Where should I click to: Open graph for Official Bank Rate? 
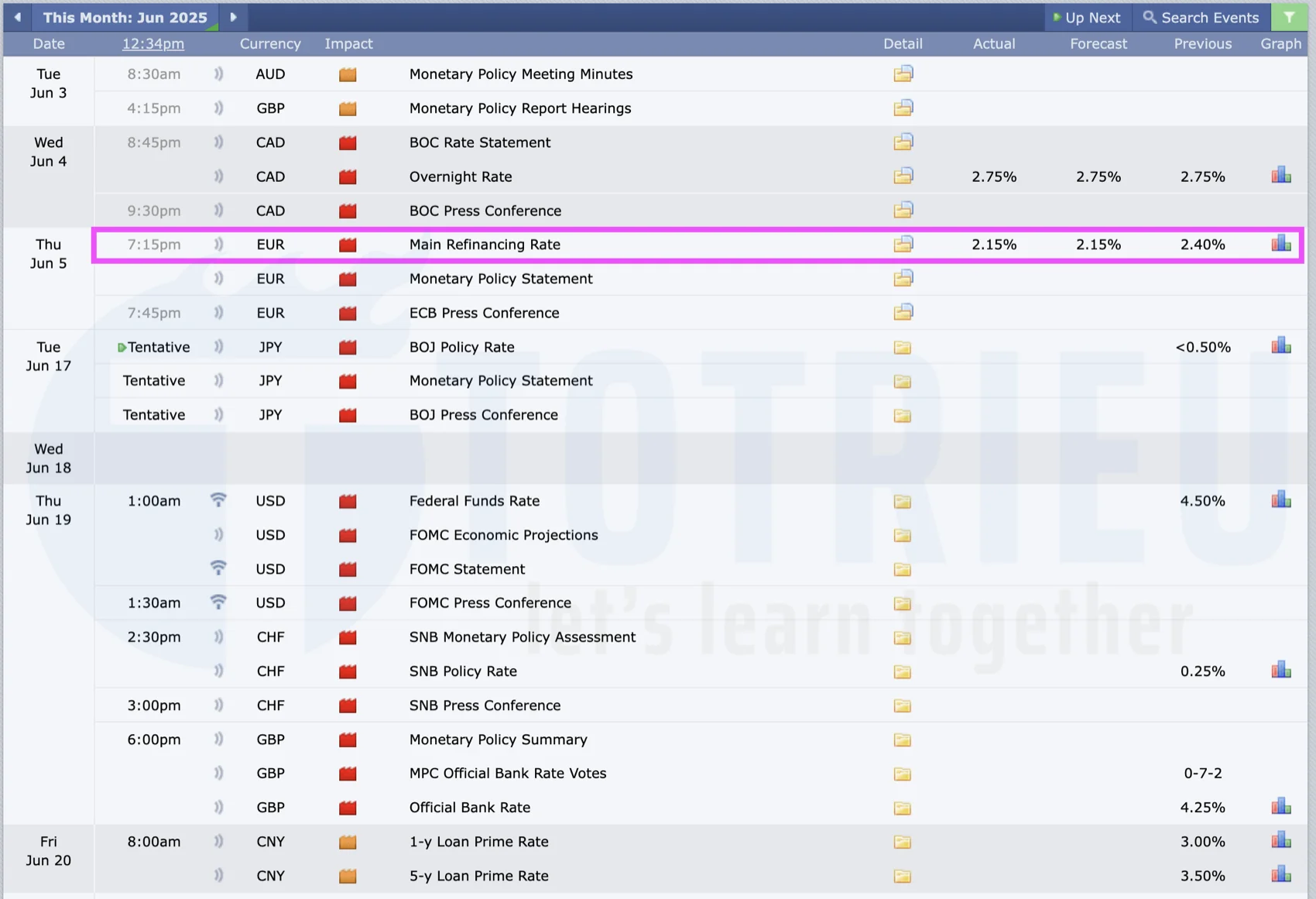1280,807
